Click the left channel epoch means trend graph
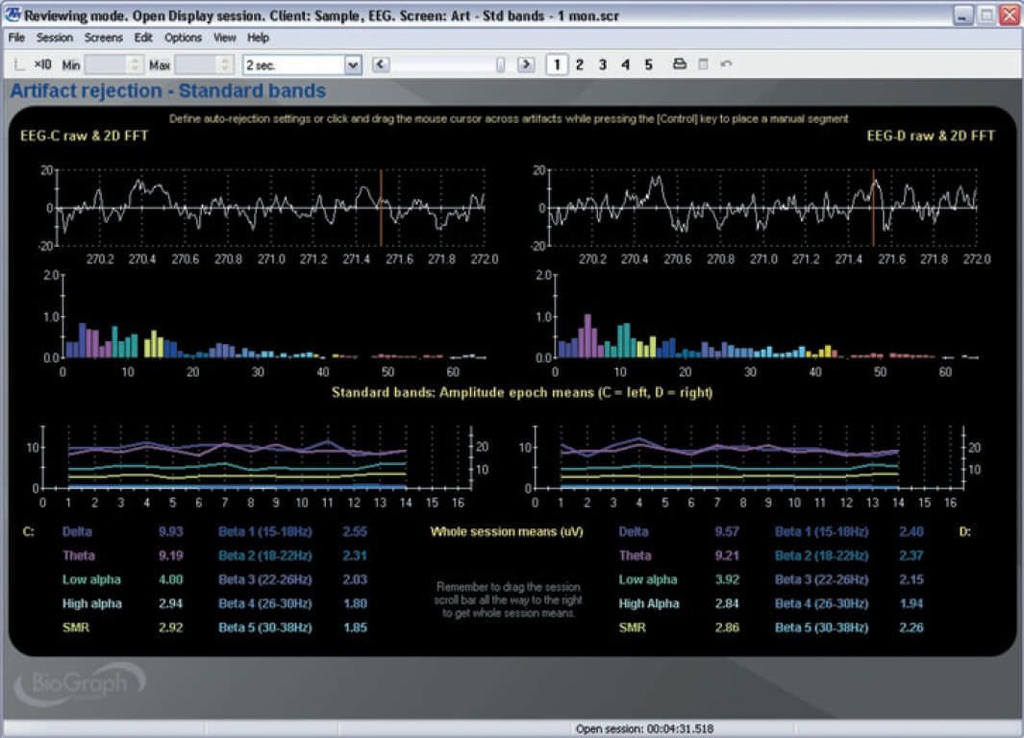1024x738 pixels. coord(257,458)
